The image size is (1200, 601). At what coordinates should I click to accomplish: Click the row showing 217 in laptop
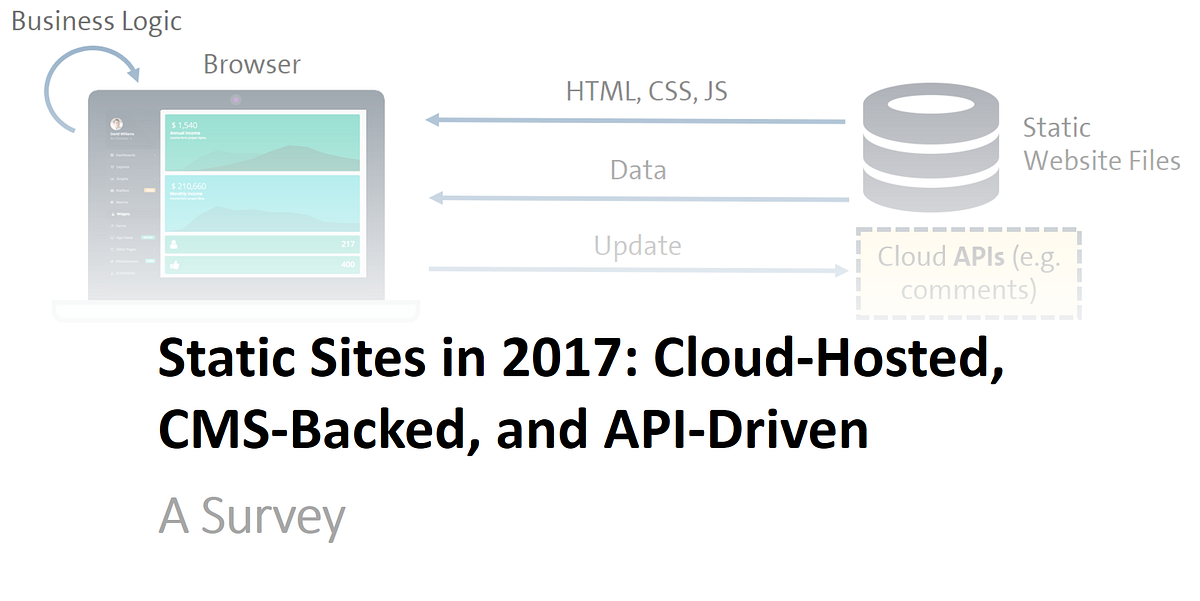pos(262,244)
